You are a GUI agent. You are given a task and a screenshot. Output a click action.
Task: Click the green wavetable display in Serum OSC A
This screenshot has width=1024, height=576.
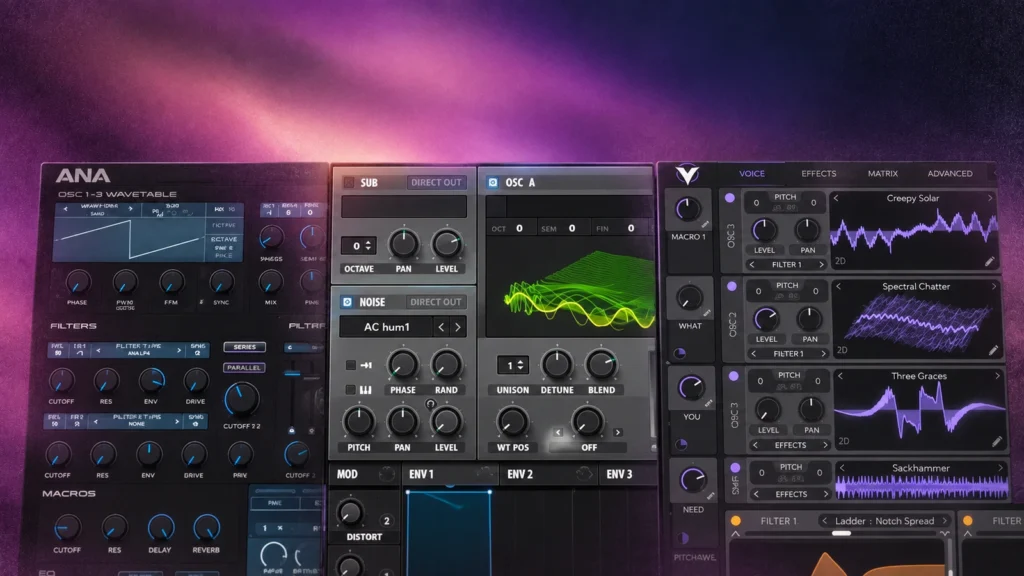570,287
